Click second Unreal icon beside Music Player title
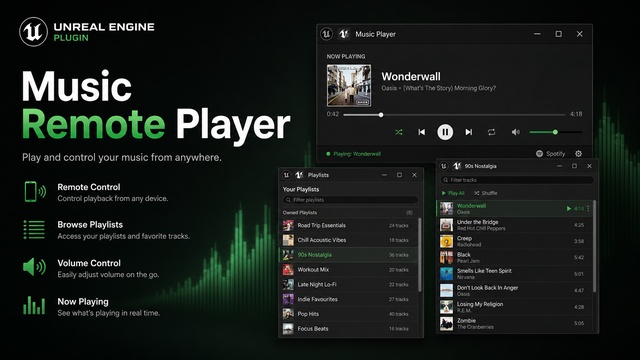This screenshot has width=640, height=360. pos(344,34)
